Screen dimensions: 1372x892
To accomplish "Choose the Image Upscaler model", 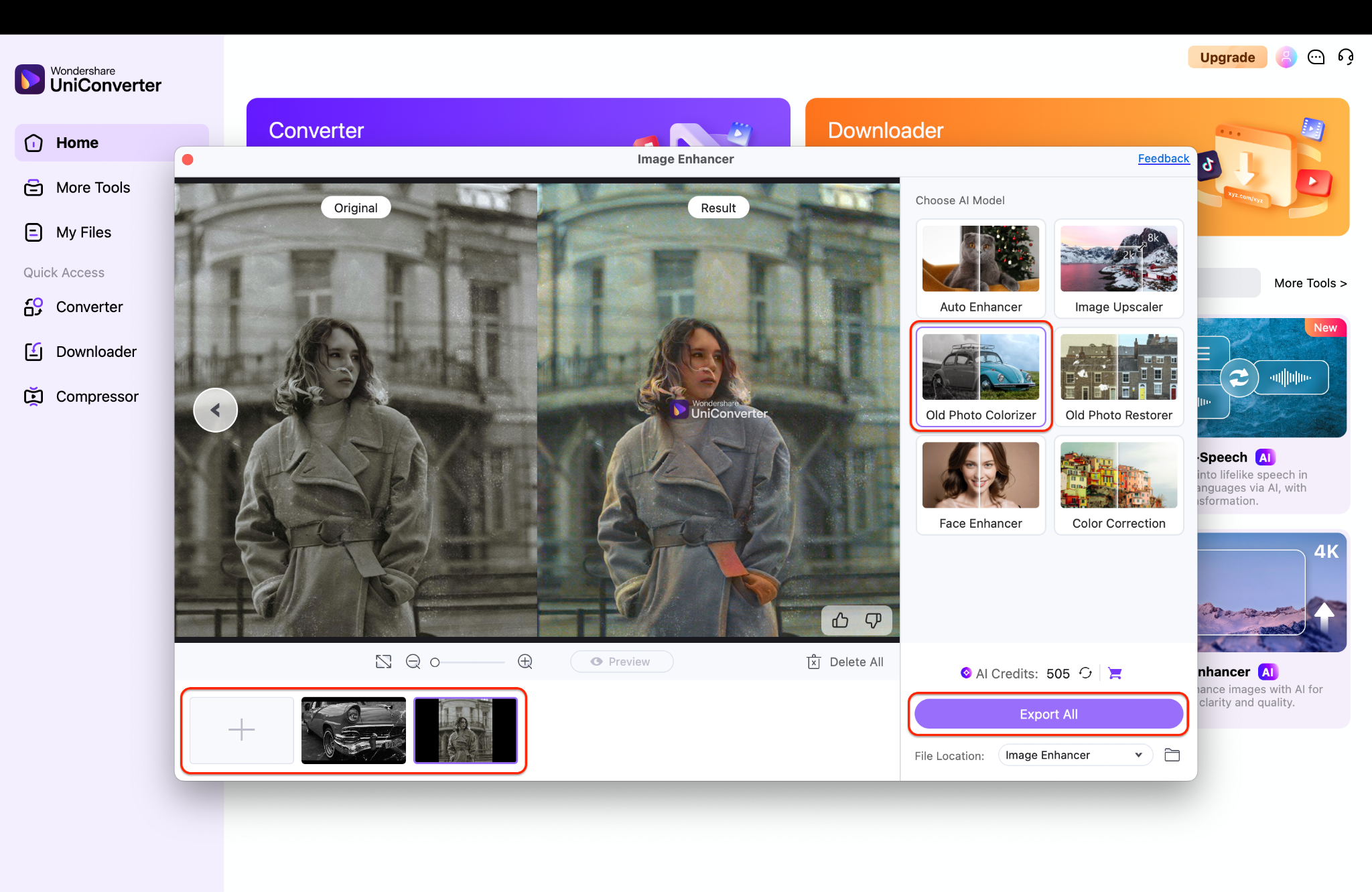I will point(1119,269).
